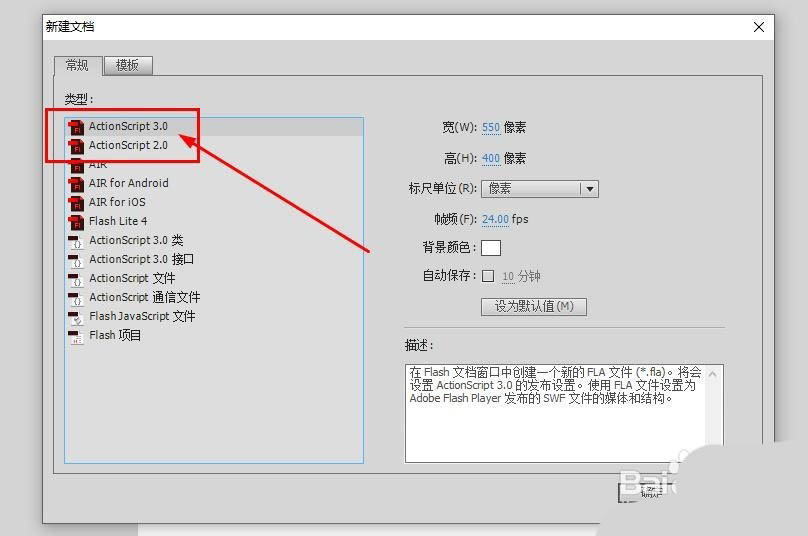808x536 pixels.
Task: Click the height value 400
Action: [x=491, y=158]
